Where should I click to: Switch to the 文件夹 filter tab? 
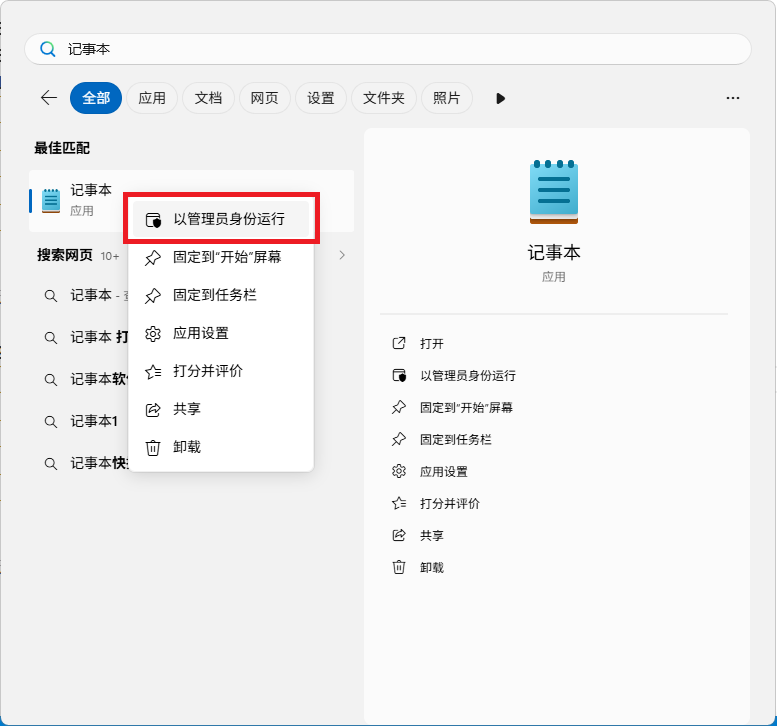tap(384, 98)
